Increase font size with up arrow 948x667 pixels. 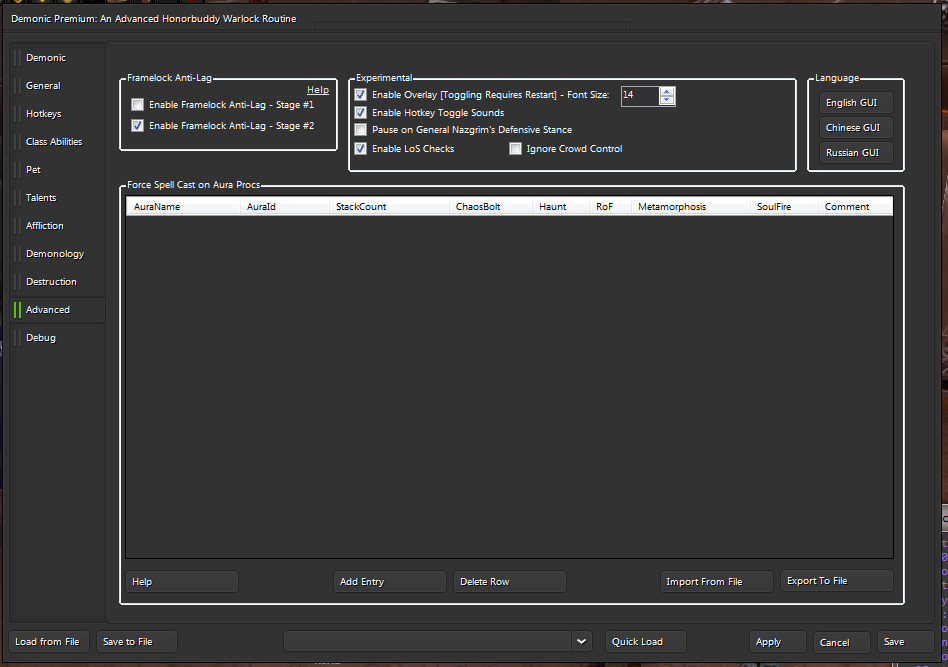[x=667, y=91]
